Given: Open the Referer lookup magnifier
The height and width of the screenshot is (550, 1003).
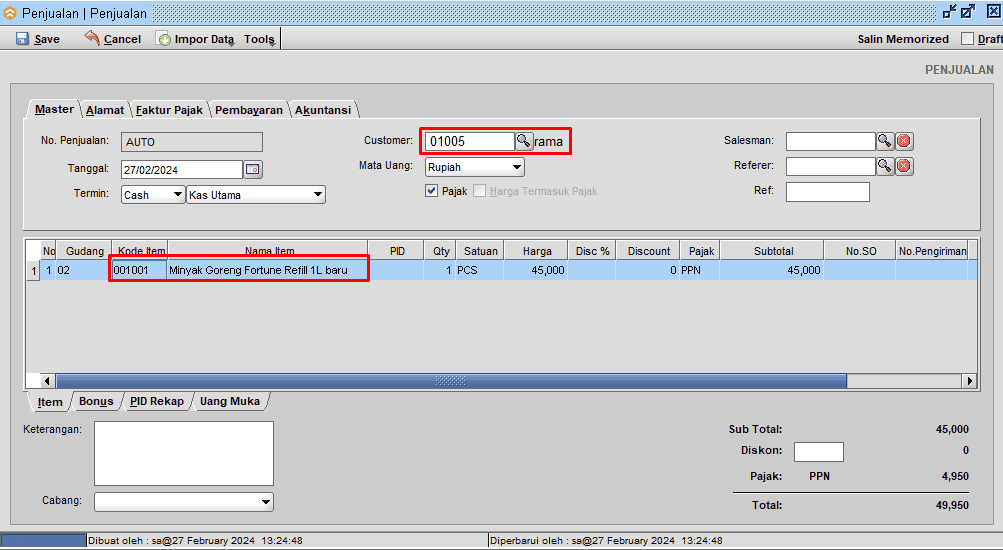Looking at the screenshot, I should 885,166.
